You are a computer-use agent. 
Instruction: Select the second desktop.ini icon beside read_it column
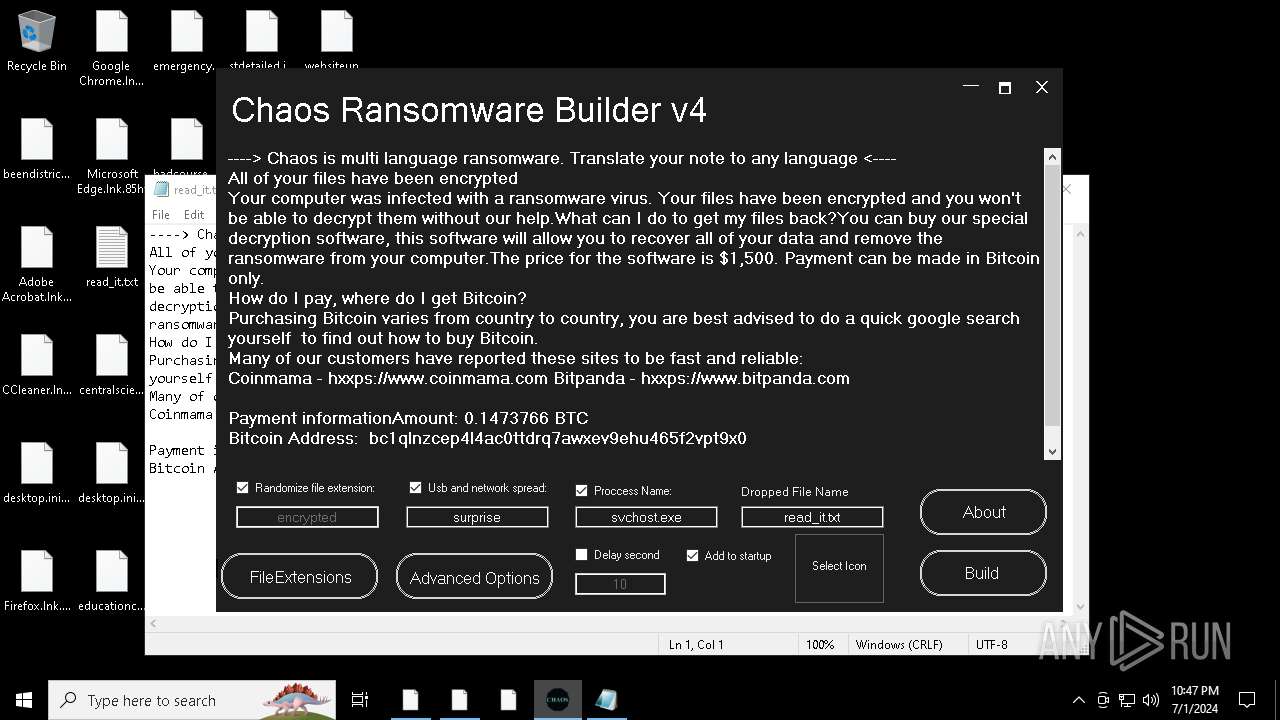(111, 474)
